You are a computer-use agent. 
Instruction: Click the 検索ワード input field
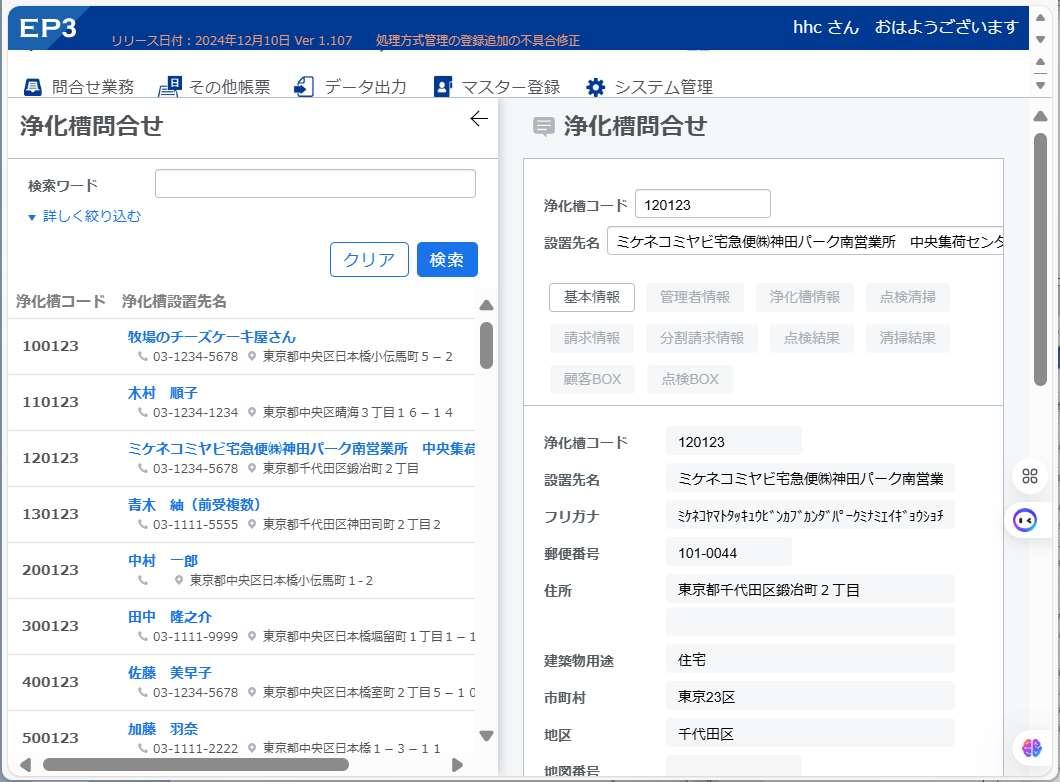(315, 184)
